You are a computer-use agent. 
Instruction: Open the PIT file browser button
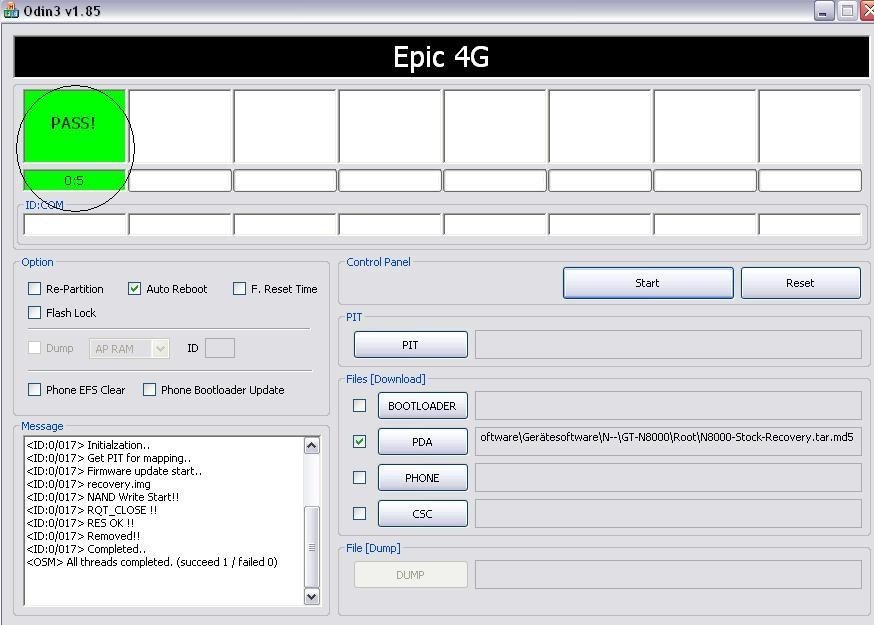411,345
